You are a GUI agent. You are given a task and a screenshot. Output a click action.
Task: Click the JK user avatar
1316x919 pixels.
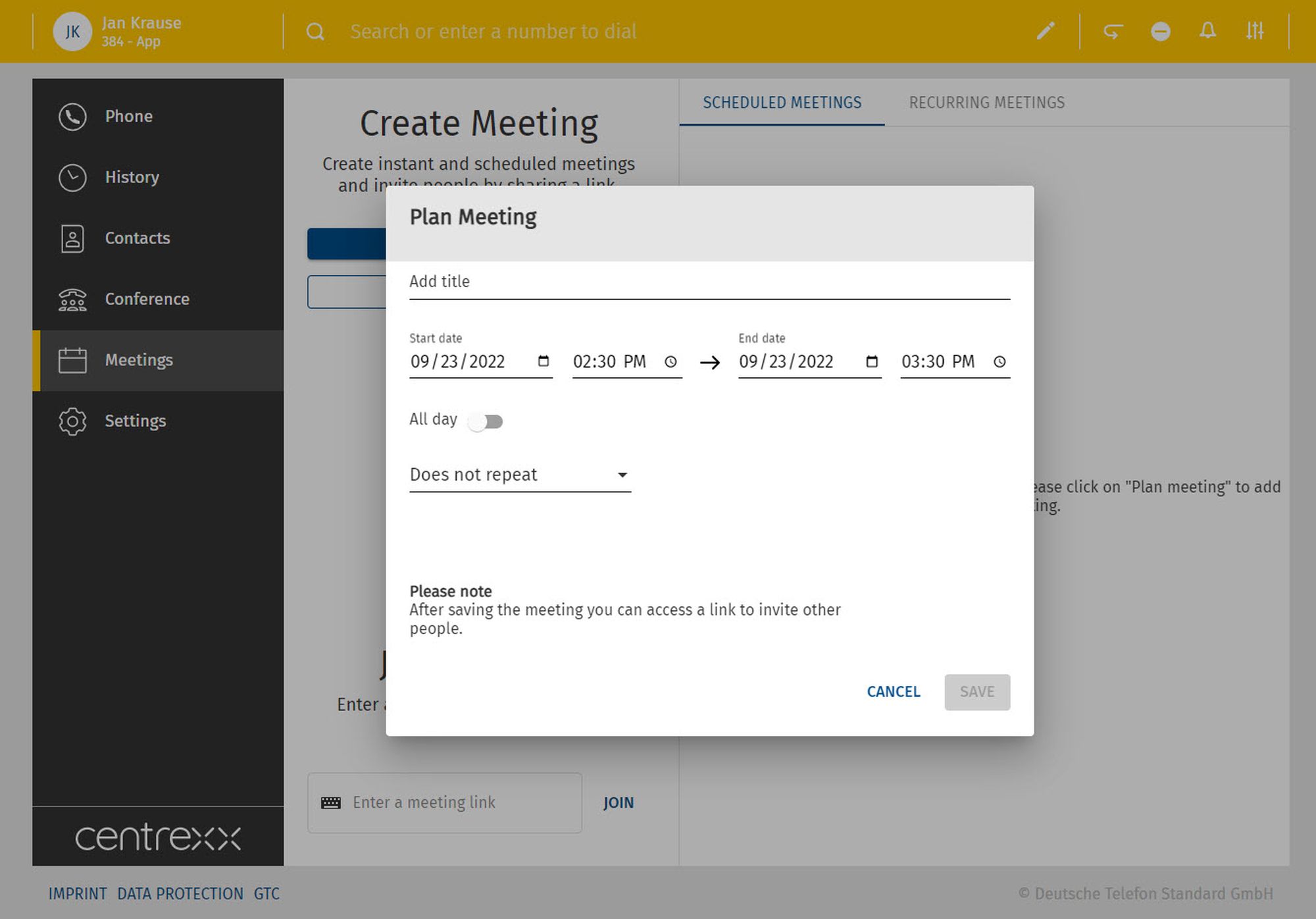click(72, 32)
